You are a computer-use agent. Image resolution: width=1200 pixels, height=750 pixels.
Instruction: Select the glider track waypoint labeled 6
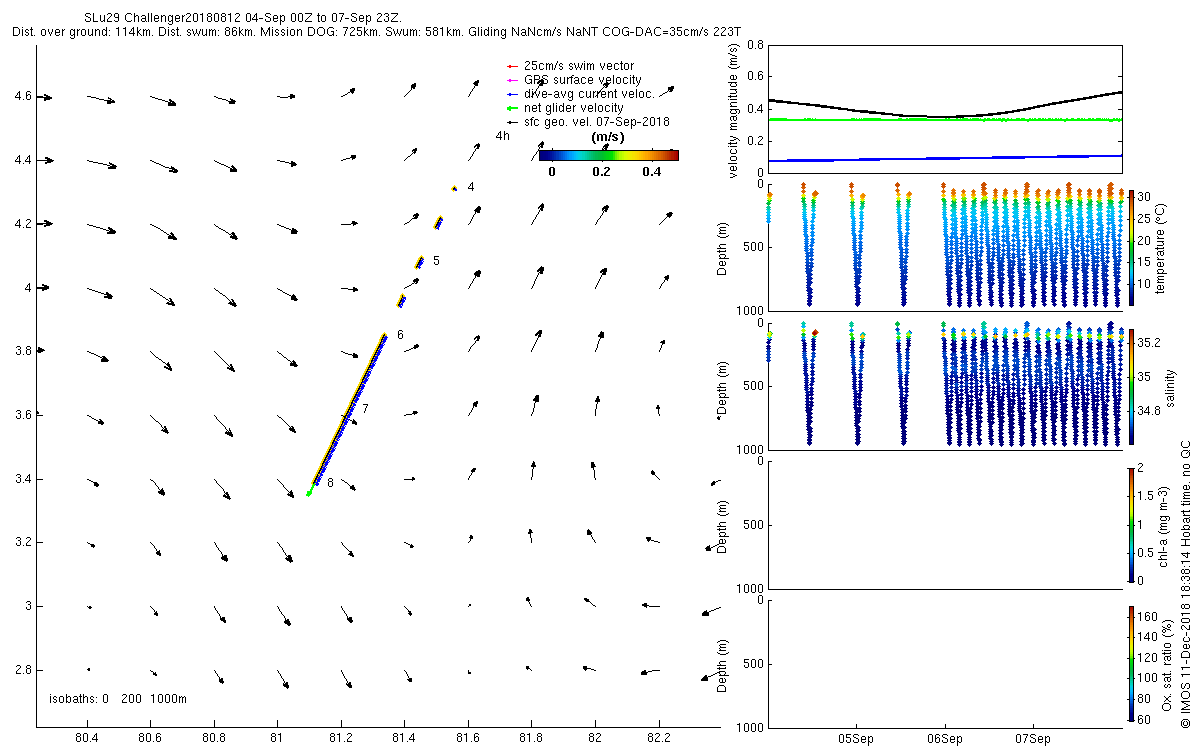point(400,335)
